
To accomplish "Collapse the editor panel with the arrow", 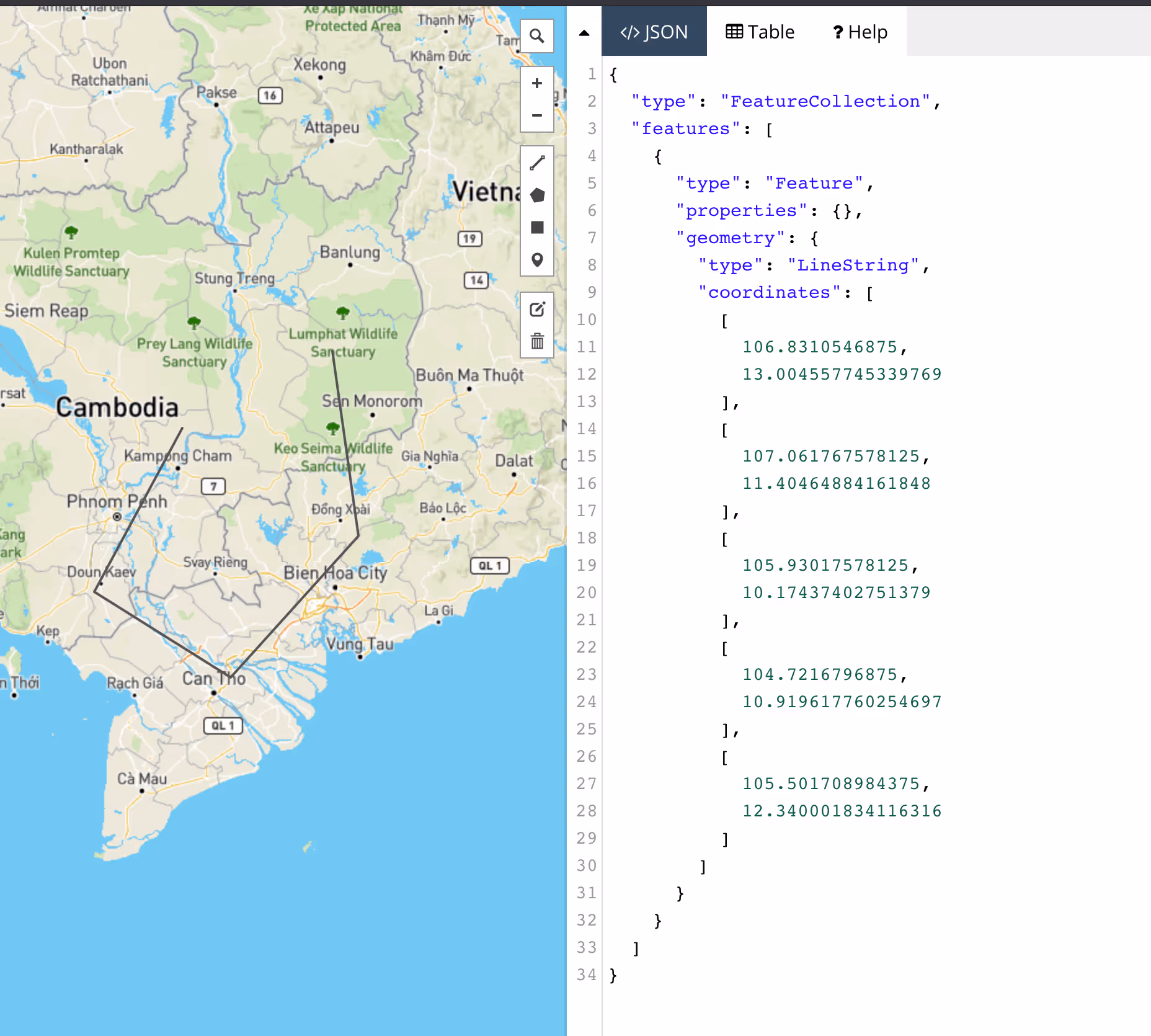I will pyautogui.click(x=584, y=33).
